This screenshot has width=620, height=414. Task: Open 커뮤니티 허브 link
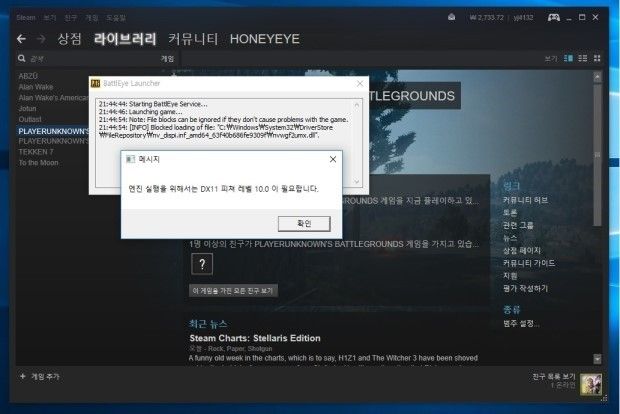(x=525, y=200)
